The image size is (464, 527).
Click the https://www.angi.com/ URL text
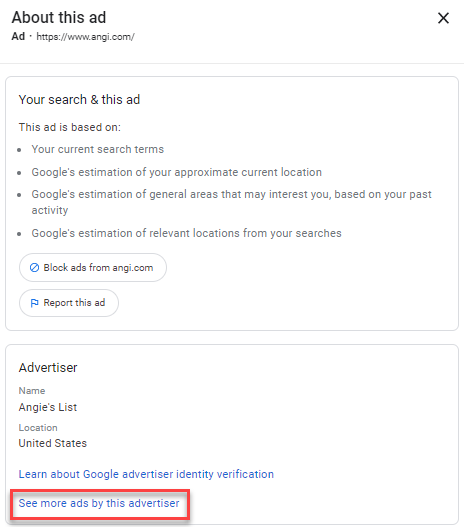pyautogui.click(x=85, y=37)
